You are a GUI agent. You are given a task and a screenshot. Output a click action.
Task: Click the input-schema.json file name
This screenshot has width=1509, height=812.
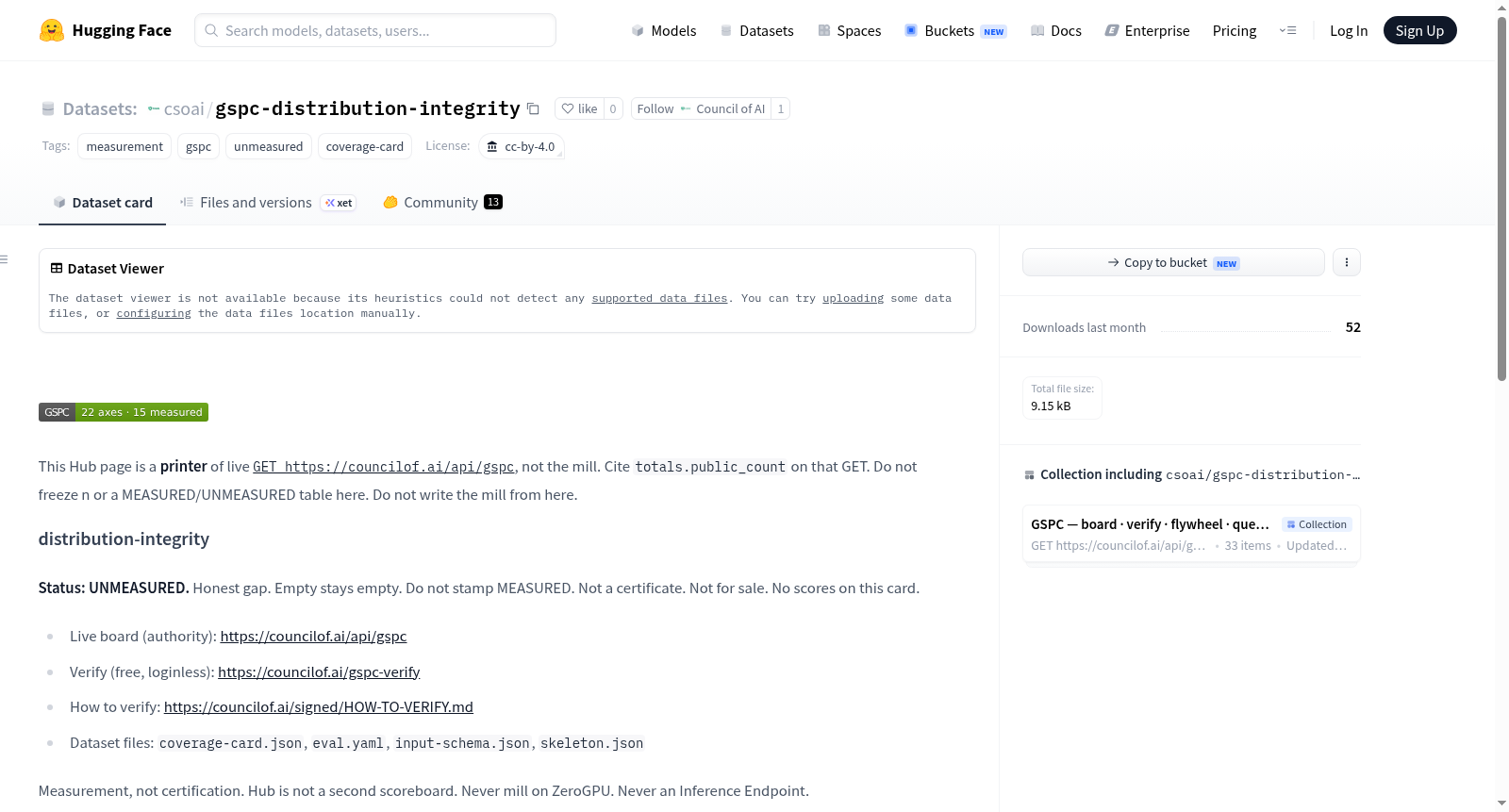[462, 743]
